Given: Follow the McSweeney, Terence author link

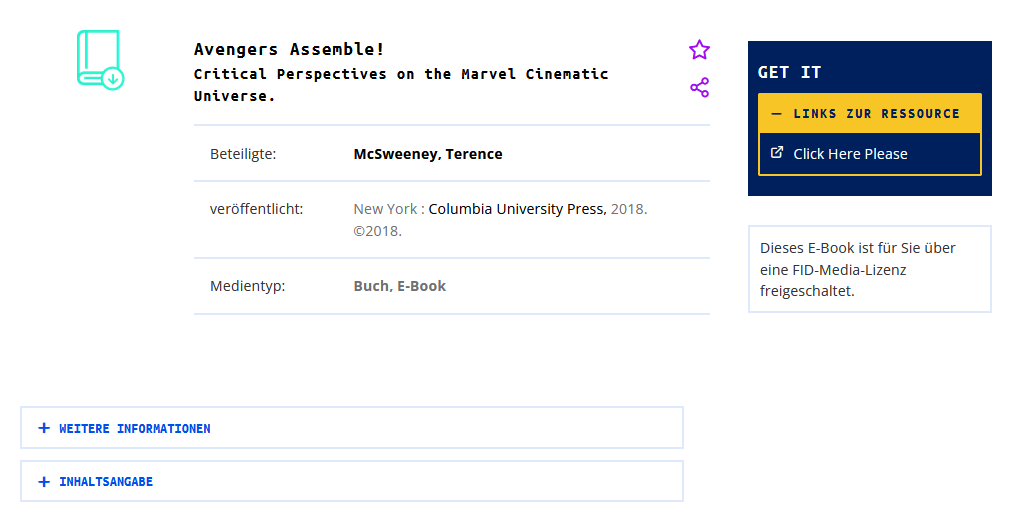Looking at the screenshot, I should [427, 154].
